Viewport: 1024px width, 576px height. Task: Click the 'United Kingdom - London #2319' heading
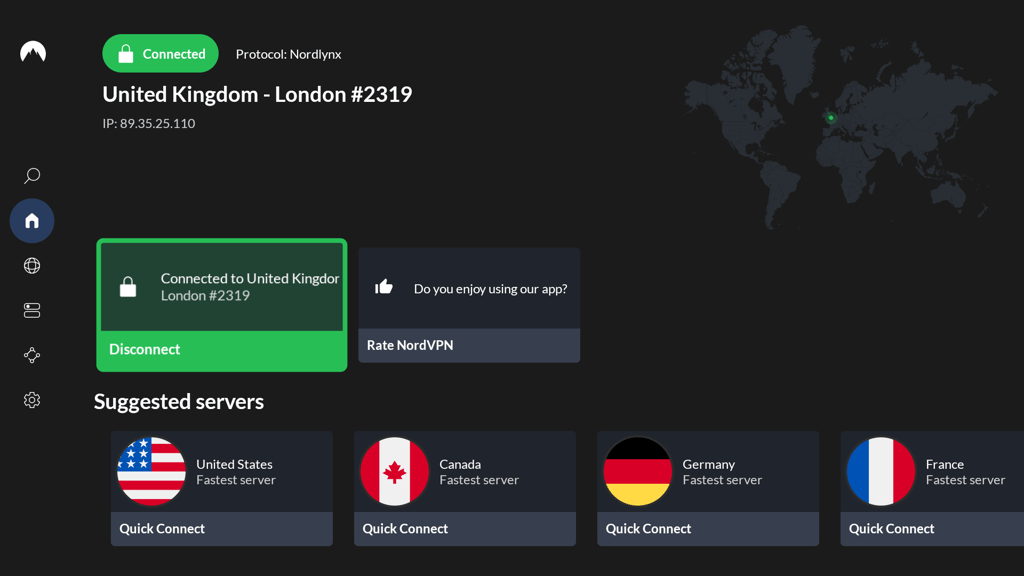(257, 95)
